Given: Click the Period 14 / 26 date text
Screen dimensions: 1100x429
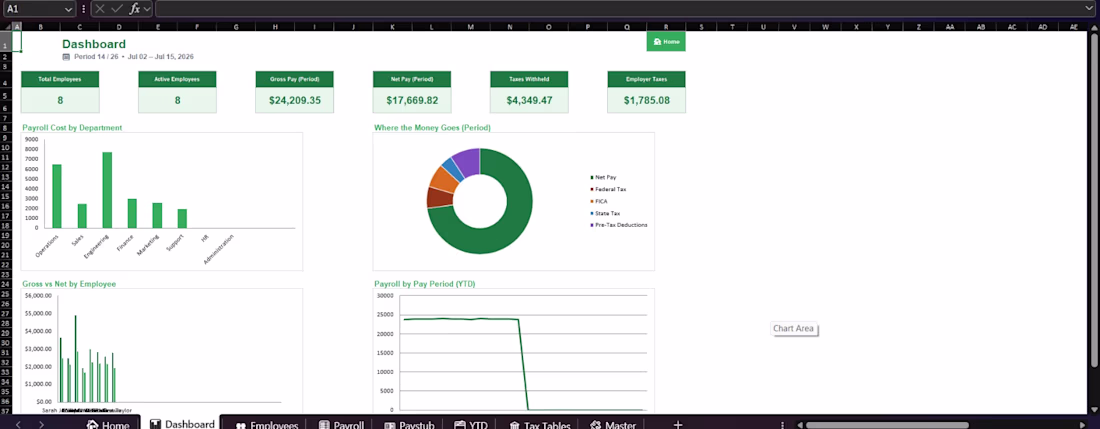Looking at the screenshot, I should 133,56.
